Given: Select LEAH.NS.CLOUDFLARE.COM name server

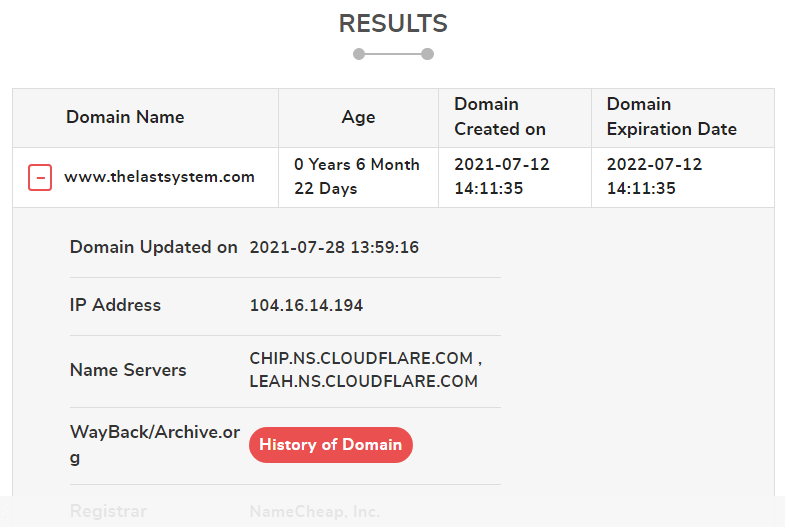Looking at the screenshot, I should point(363,381).
